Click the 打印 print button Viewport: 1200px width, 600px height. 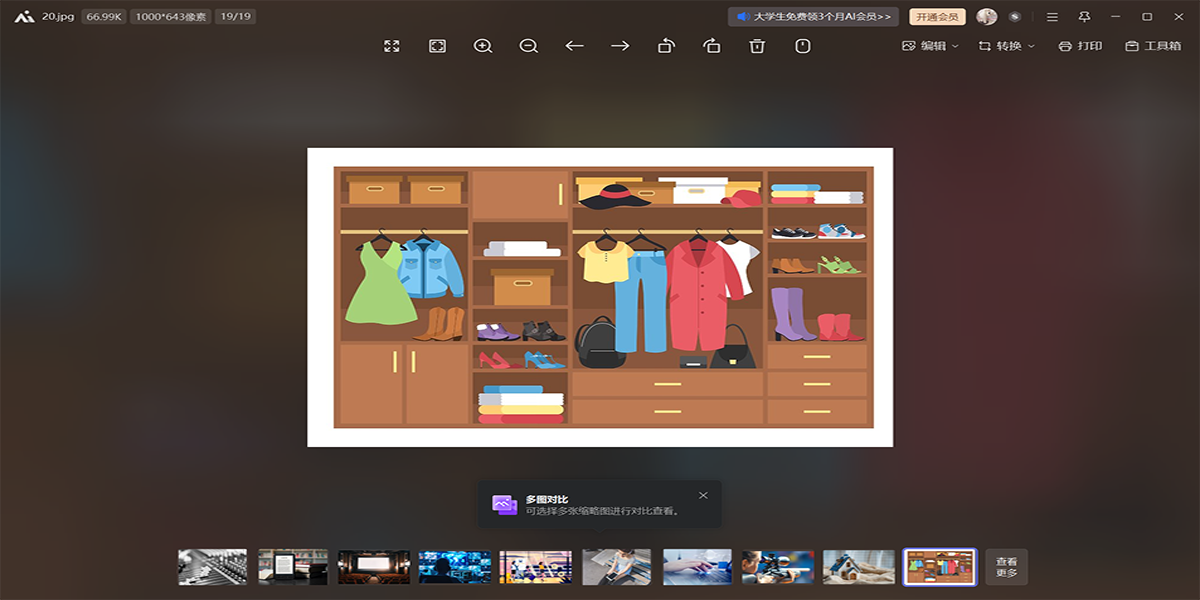(1081, 46)
